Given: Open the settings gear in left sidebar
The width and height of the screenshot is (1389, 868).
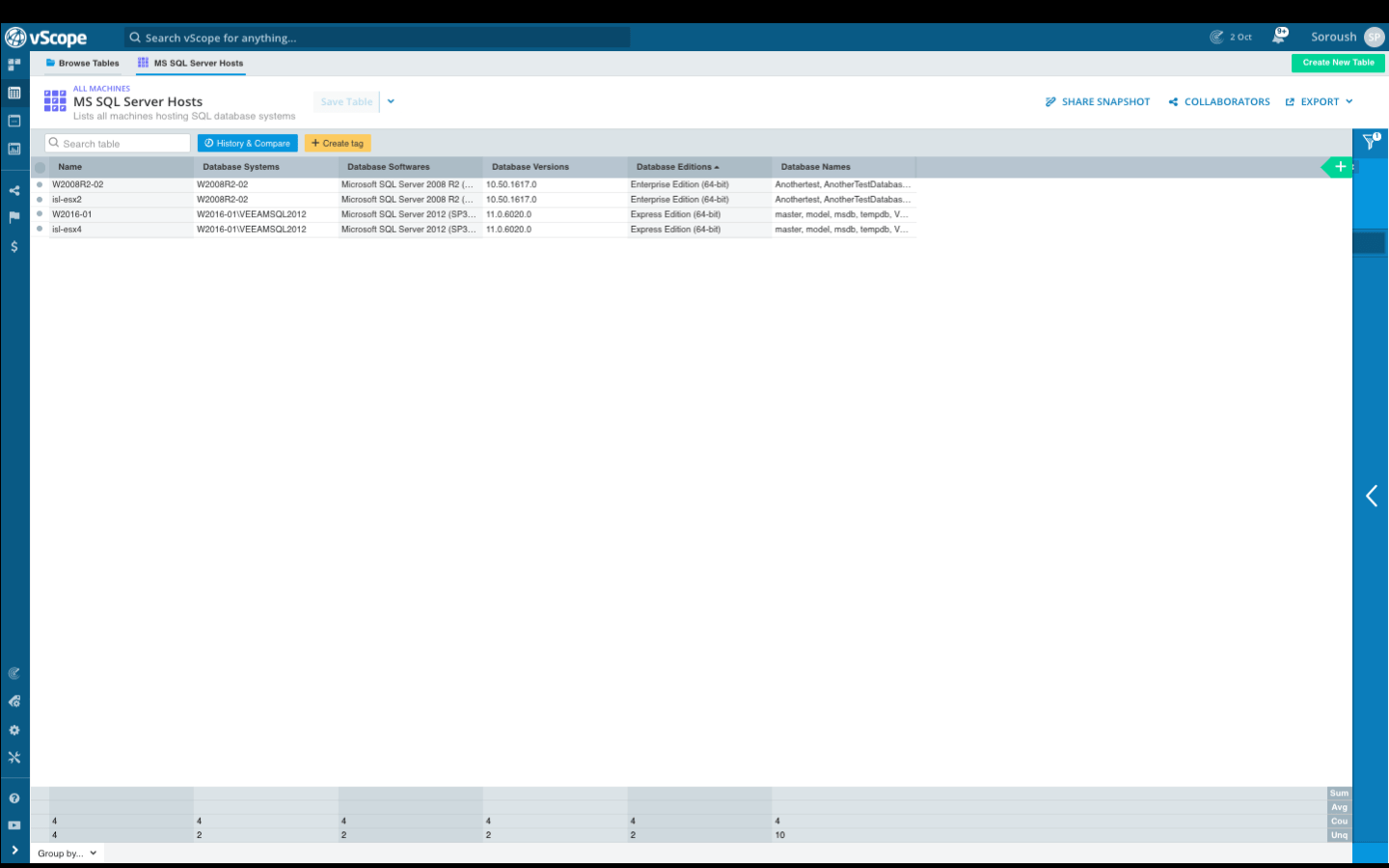Looking at the screenshot, I should 14,730.
